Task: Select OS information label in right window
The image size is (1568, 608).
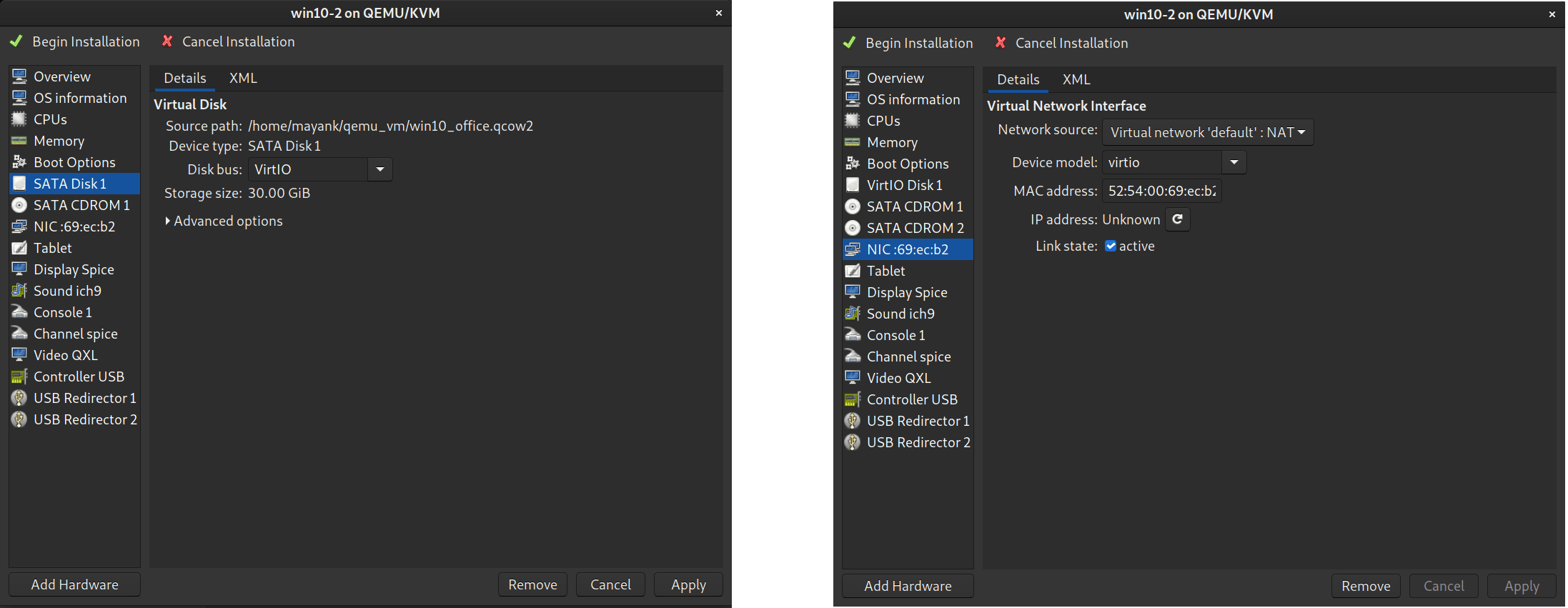Action: pyautogui.click(x=913, y=99)
